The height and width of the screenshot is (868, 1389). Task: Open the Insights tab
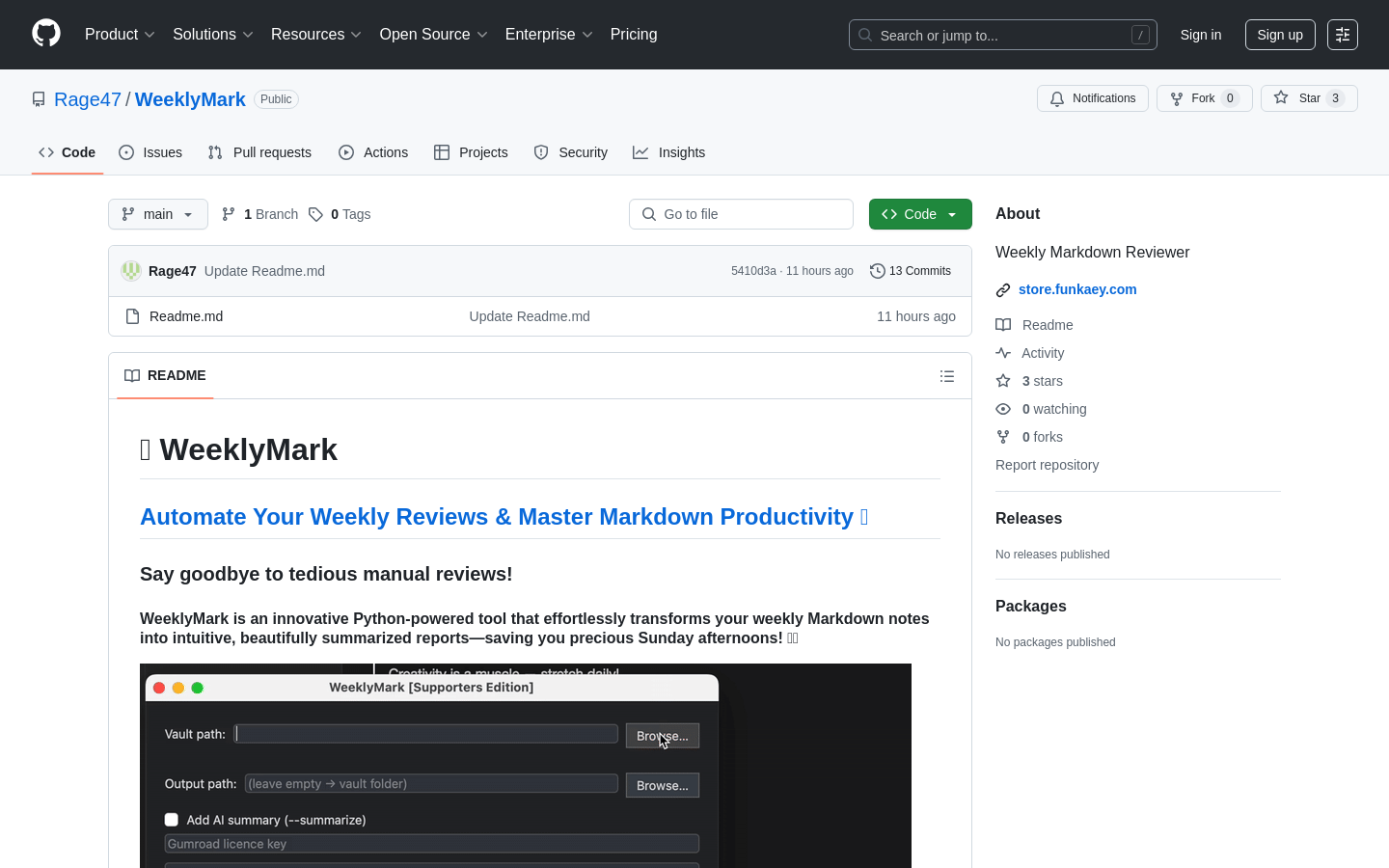pyautogui.click(x=669, y=152)
